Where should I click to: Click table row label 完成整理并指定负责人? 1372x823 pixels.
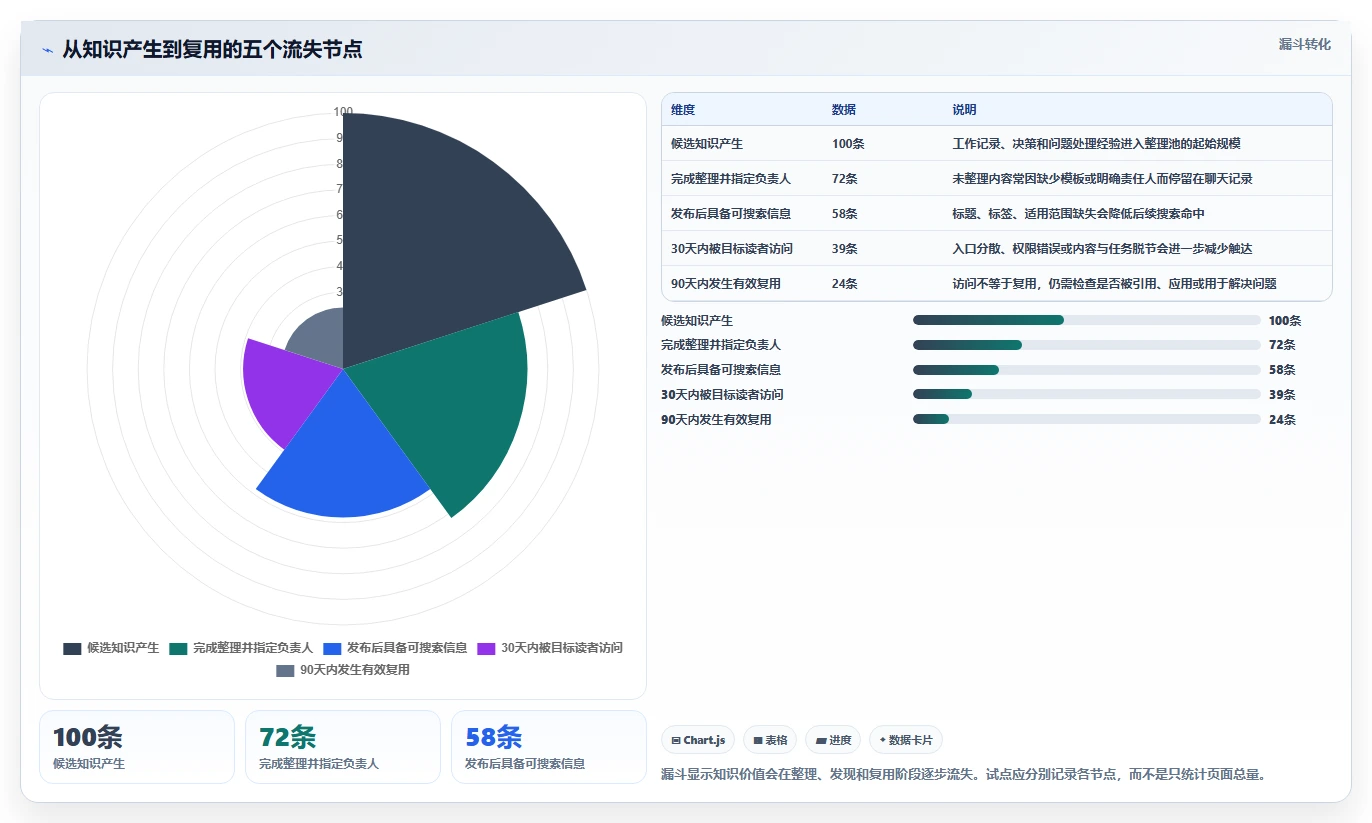731,179
